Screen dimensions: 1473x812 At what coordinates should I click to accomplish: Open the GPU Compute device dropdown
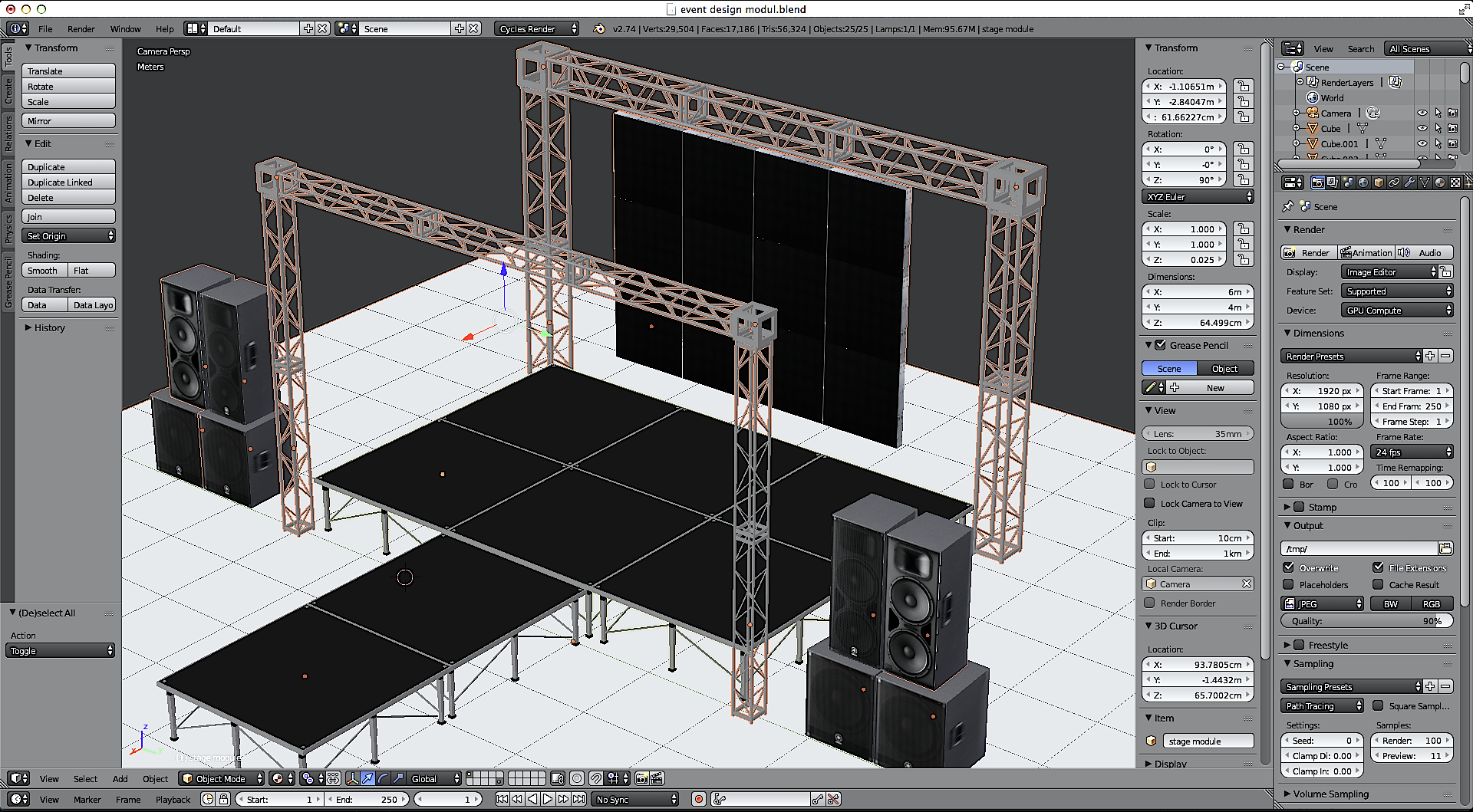pos(1397,310)
